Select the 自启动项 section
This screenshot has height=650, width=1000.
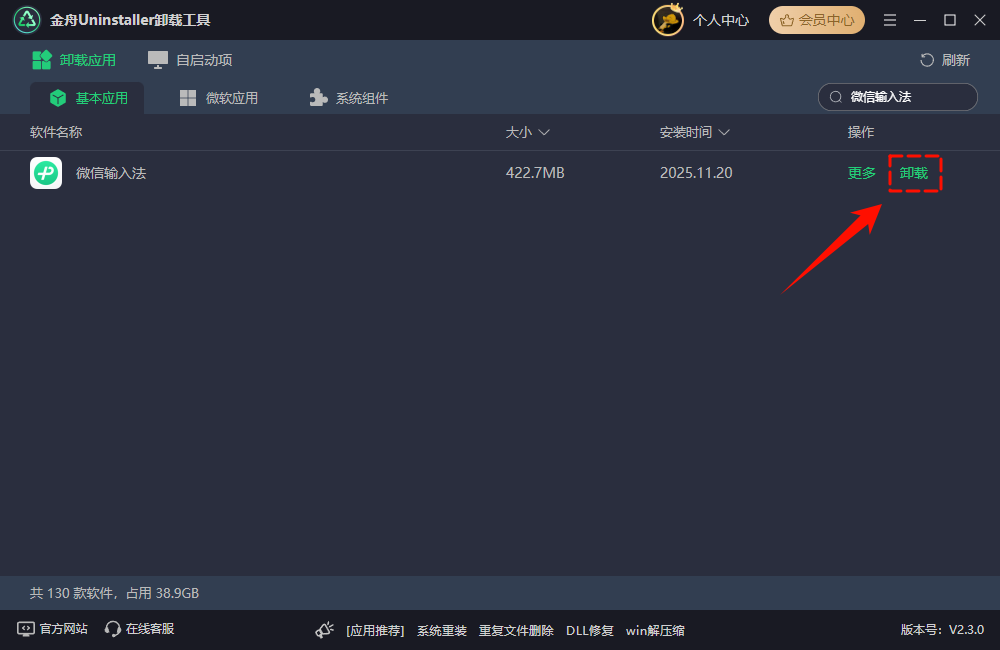190,60
